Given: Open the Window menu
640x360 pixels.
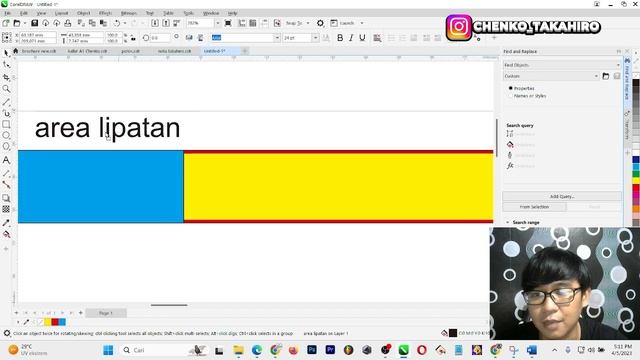Looking at the screenshot, I should [x=211, y=13].
